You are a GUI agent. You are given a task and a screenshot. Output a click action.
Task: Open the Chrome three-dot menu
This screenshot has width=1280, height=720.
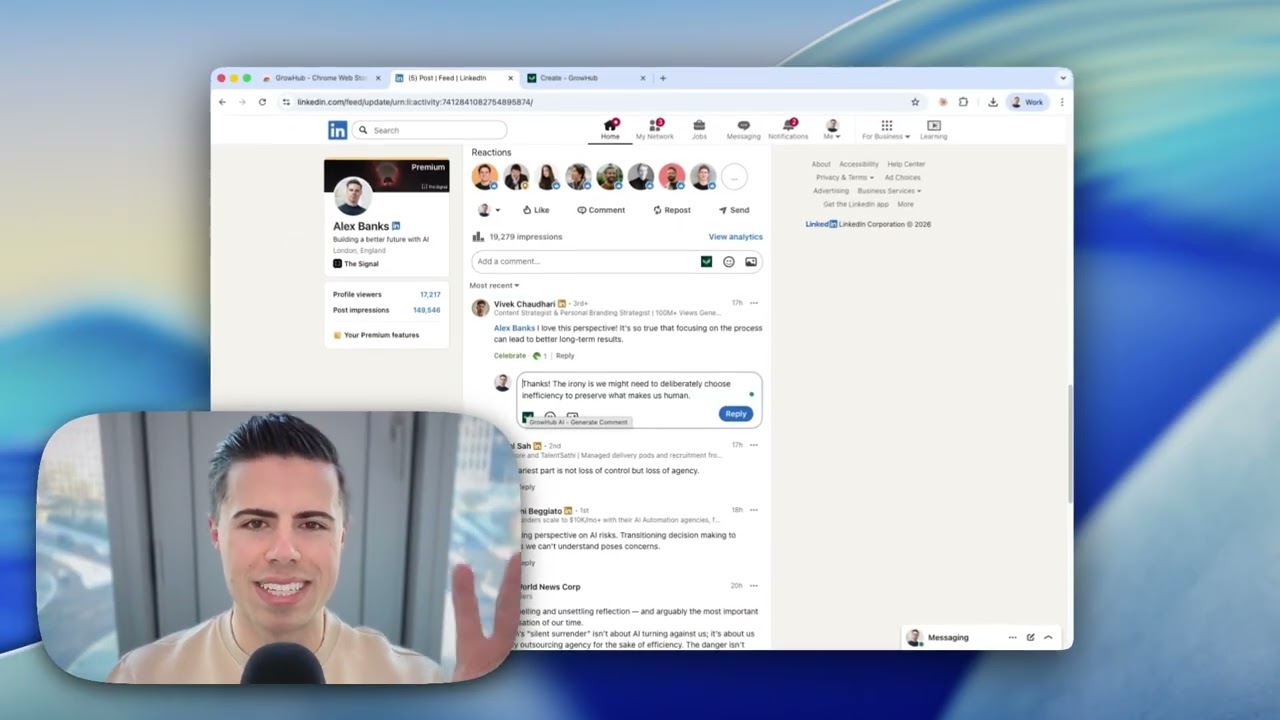point(1062,102)
